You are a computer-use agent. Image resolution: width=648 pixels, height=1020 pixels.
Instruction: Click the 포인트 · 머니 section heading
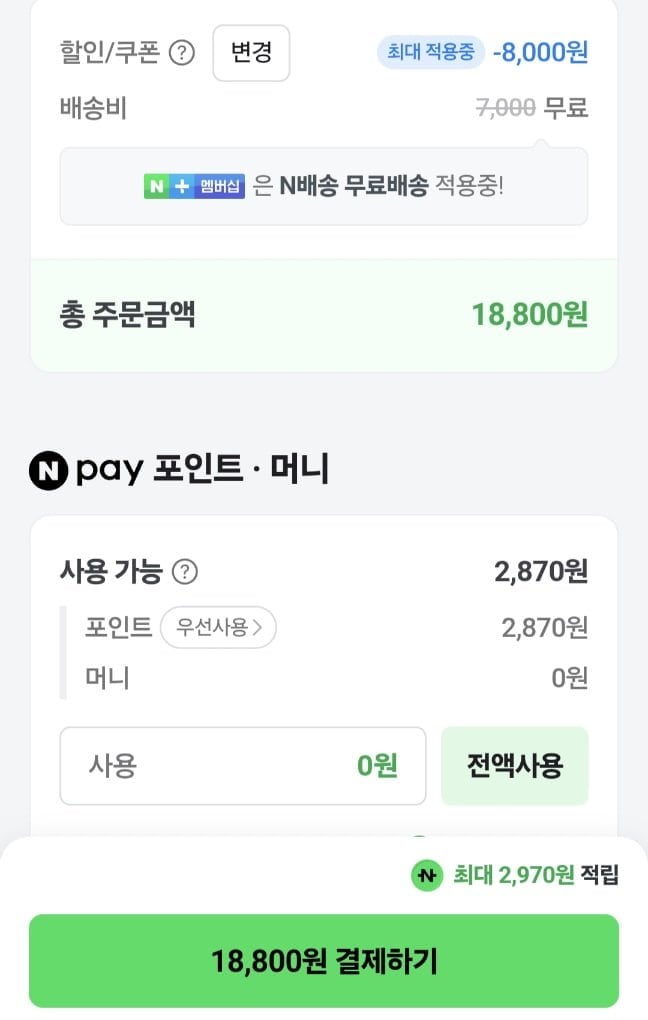point(240,469)
